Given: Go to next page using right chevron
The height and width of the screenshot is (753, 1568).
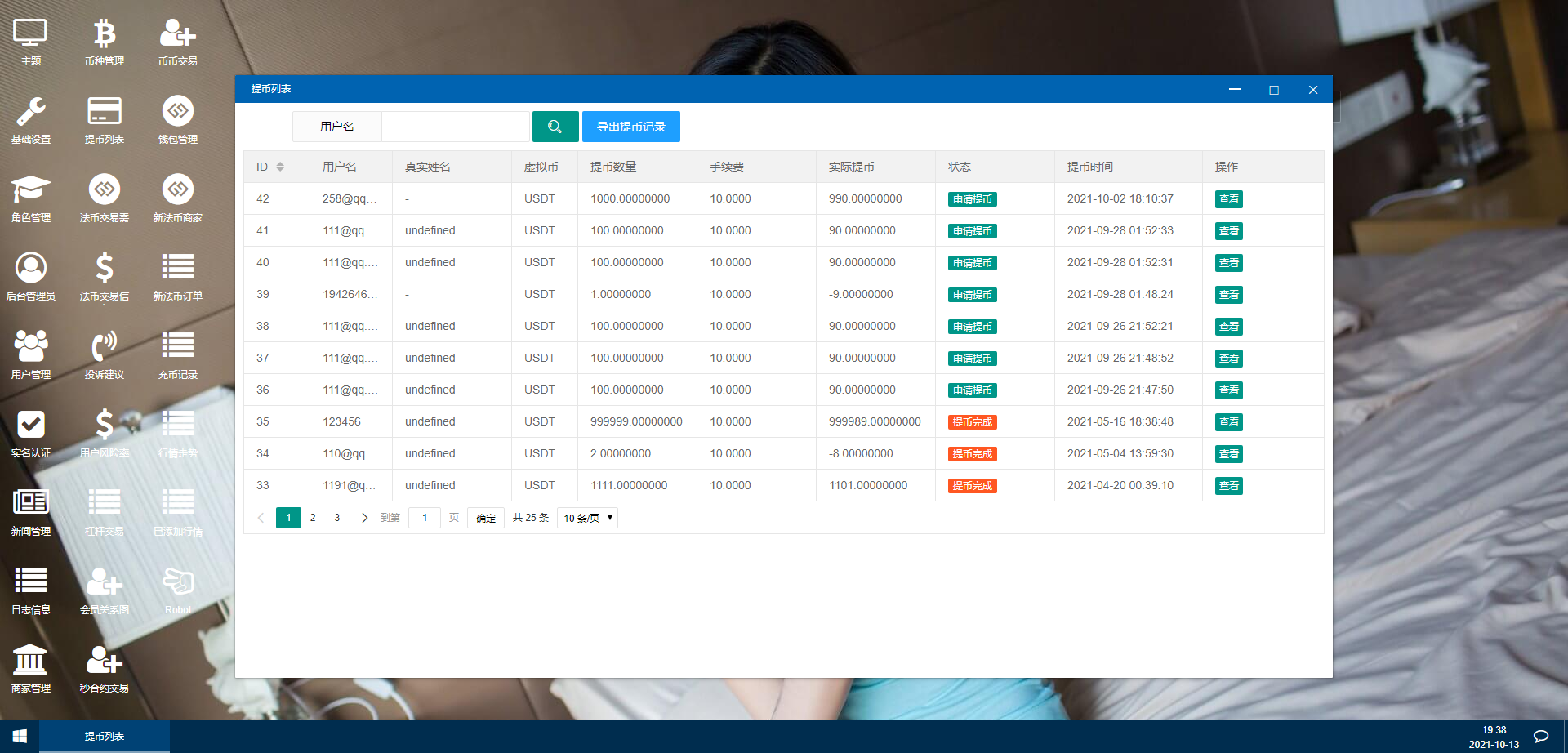Looking at the screenshot, I should [364, 518].
